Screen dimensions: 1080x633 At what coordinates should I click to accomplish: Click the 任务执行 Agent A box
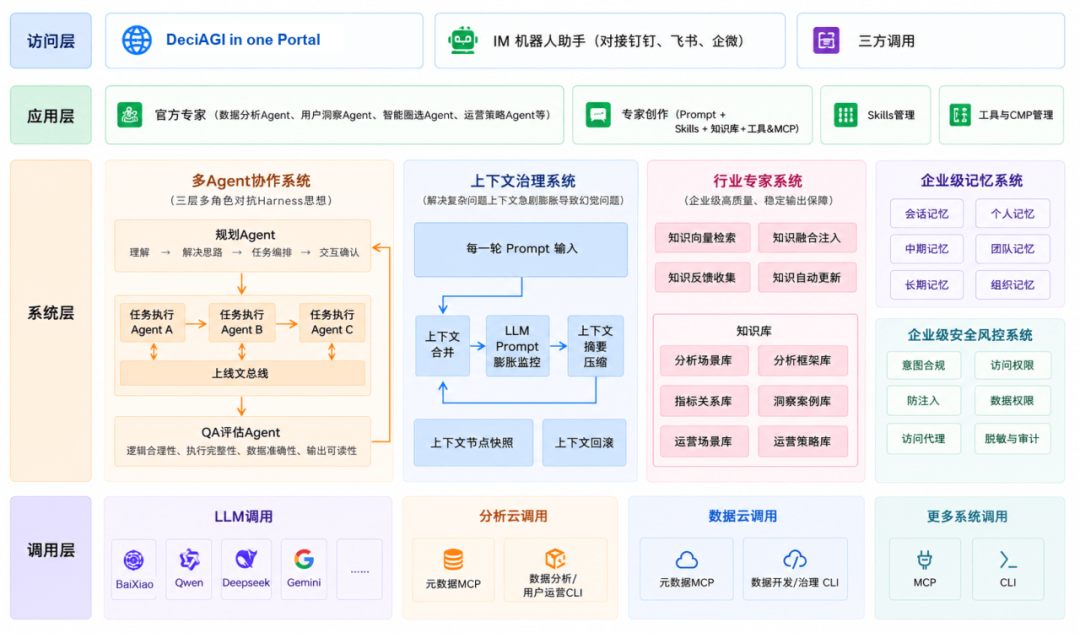point(152,322)
